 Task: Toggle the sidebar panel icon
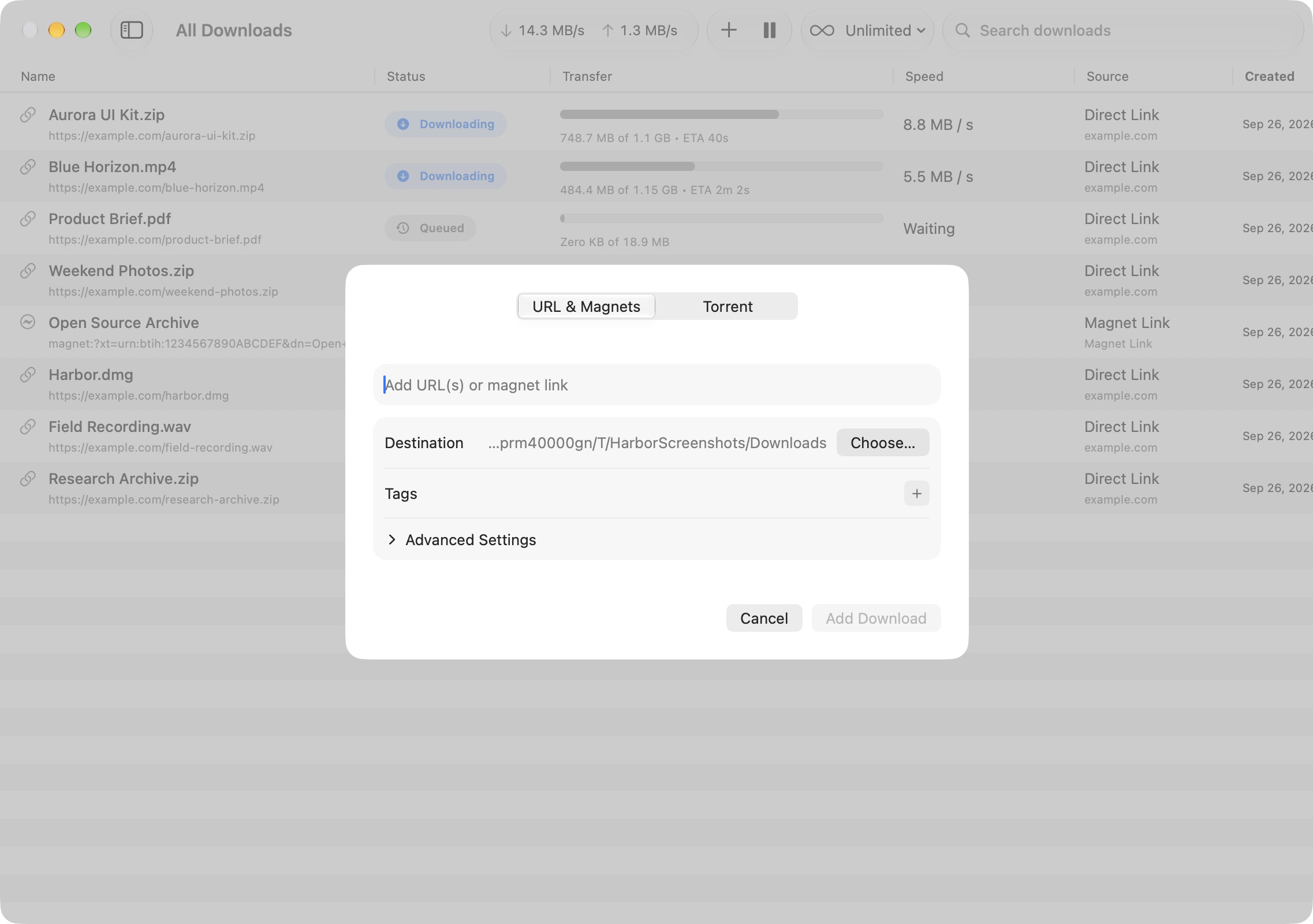point(132,30)
